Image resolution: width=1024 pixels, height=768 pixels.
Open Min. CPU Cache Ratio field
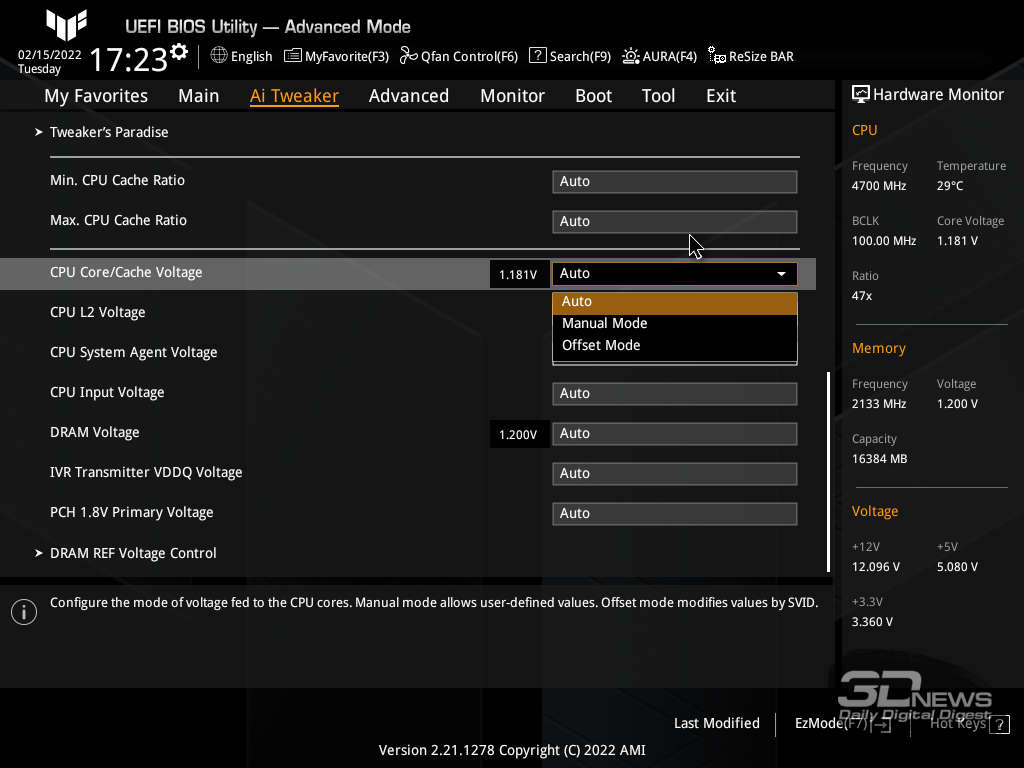click(675, 182)
